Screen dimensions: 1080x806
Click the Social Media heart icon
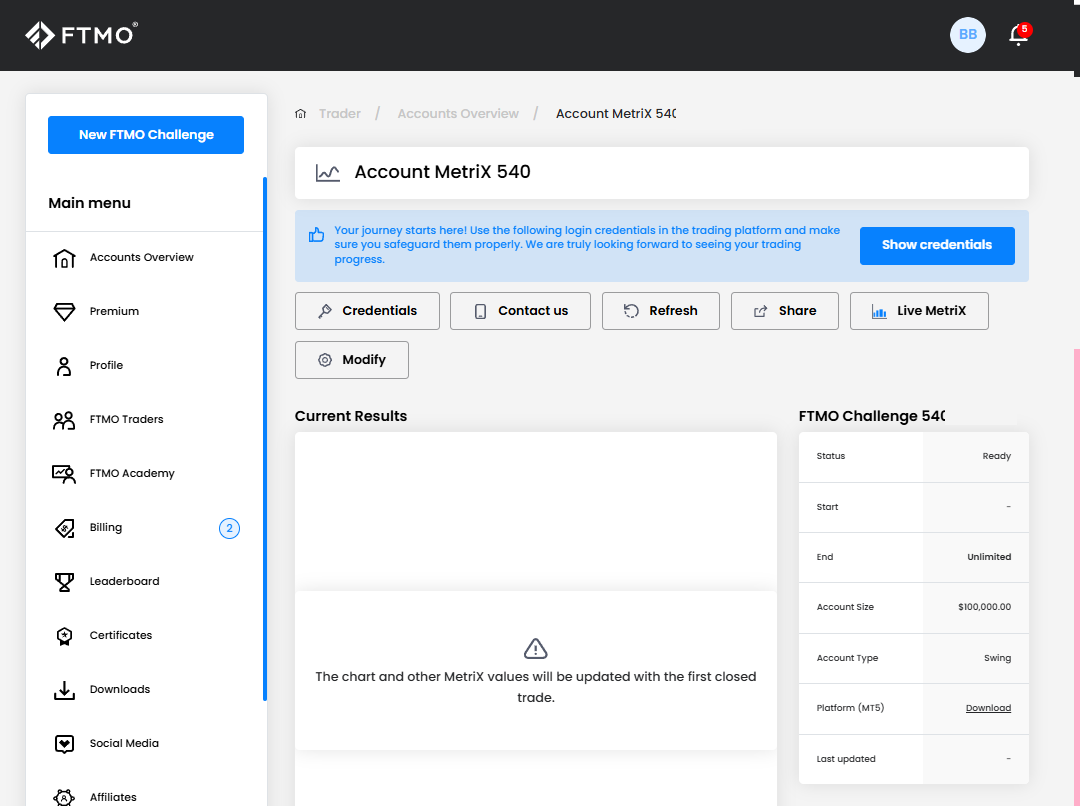(x=64, y=743)
